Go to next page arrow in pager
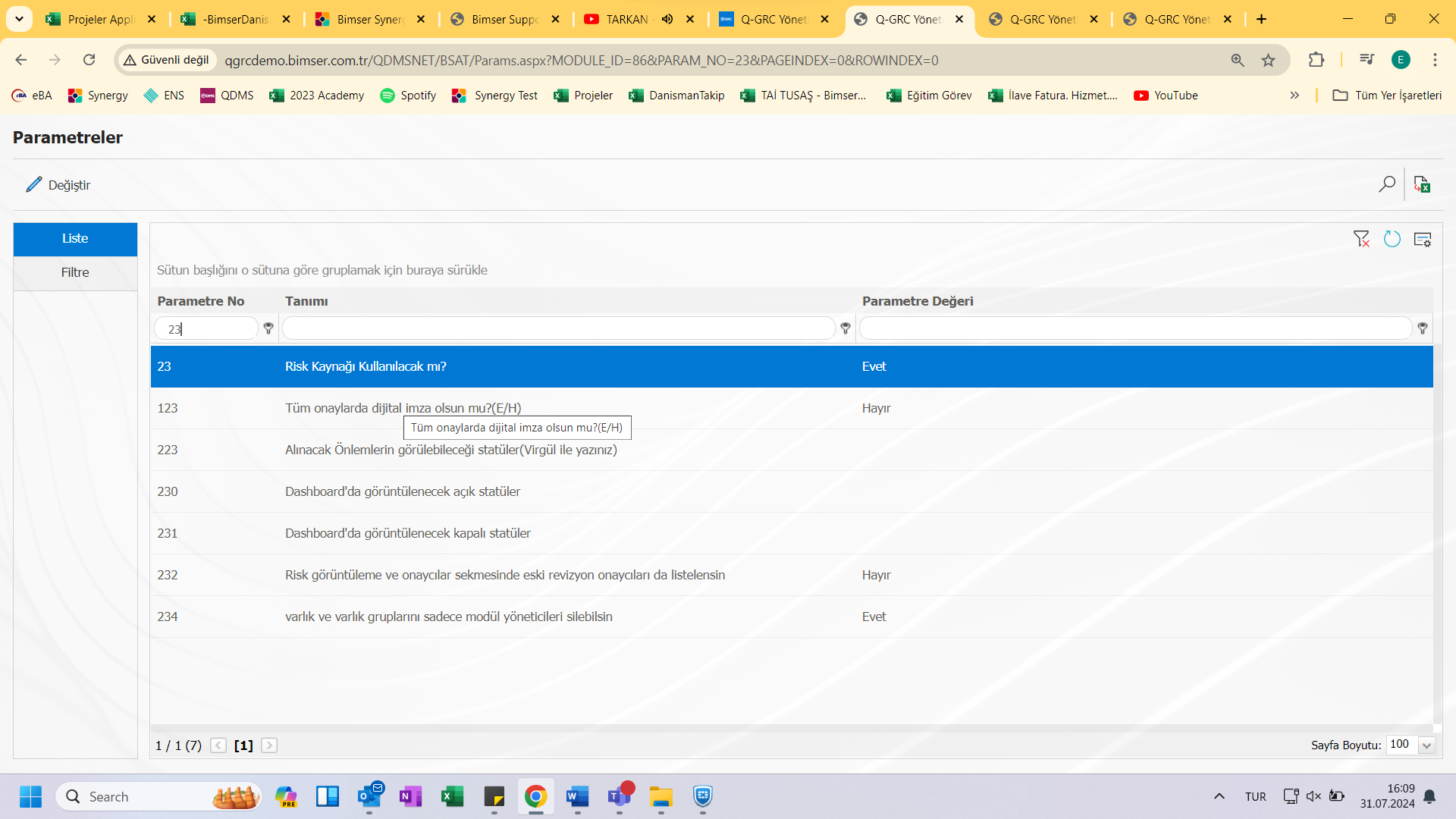 [x=269, y=745]
